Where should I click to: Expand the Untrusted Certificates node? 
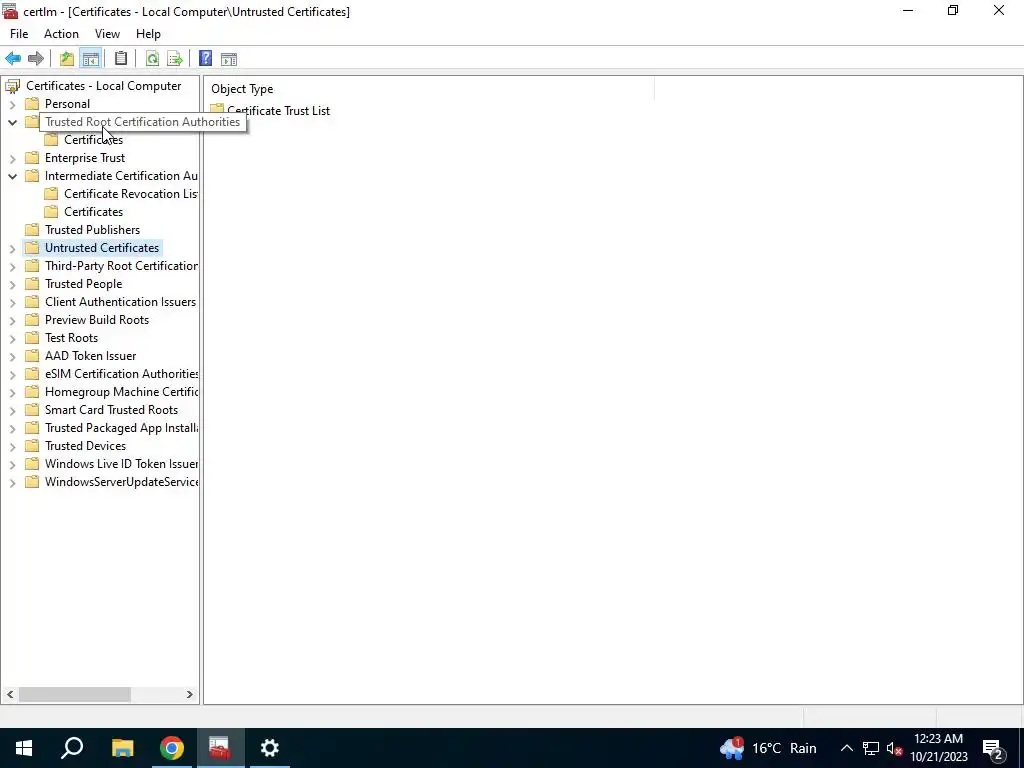pos(12,248)
